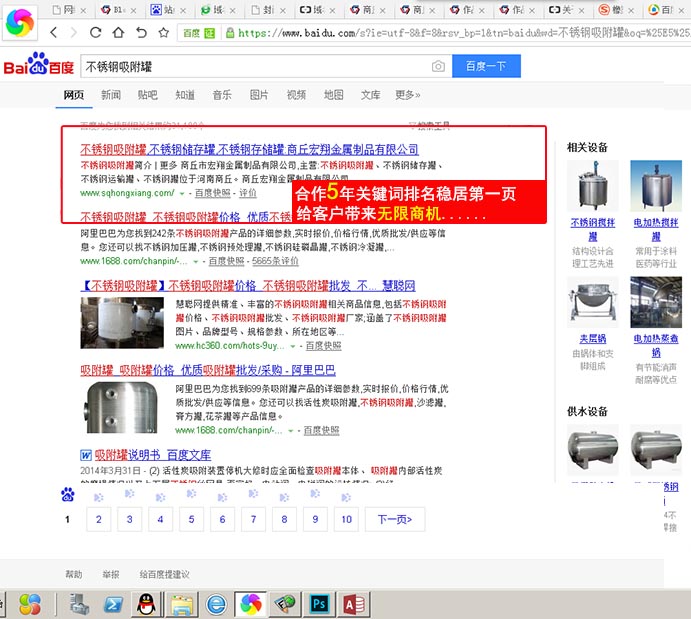The image size is (691, 619).
Task: Go to results page 5
Action: pyautogui.click(x=191, y=519)
